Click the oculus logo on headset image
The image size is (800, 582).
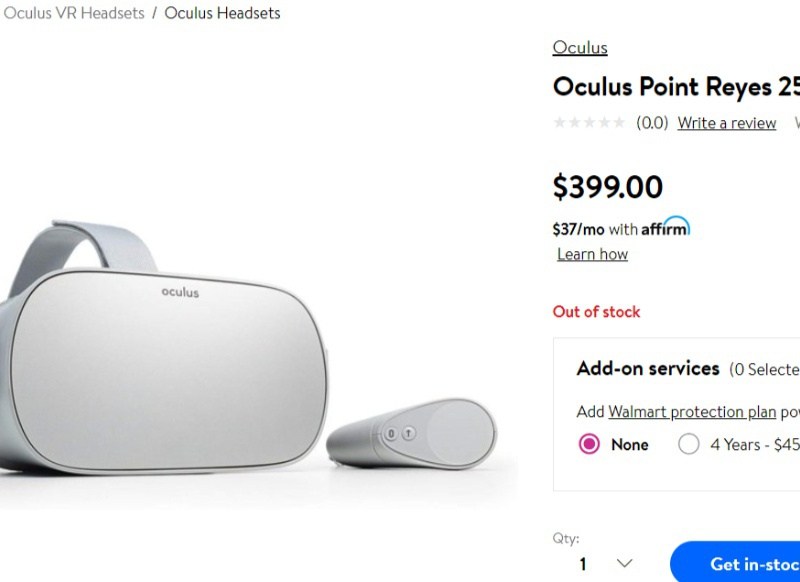click(x=180, y=292)
